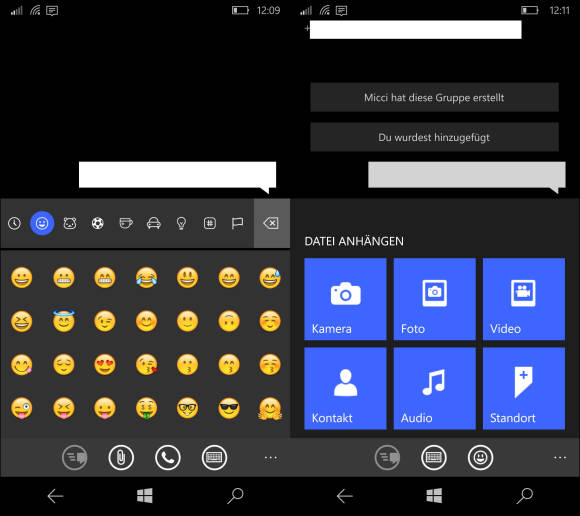The width and height of the screenshot is (580, 516).
Task: Switch to sports soccer ball emoji category
Action: [x=98, y=223]
